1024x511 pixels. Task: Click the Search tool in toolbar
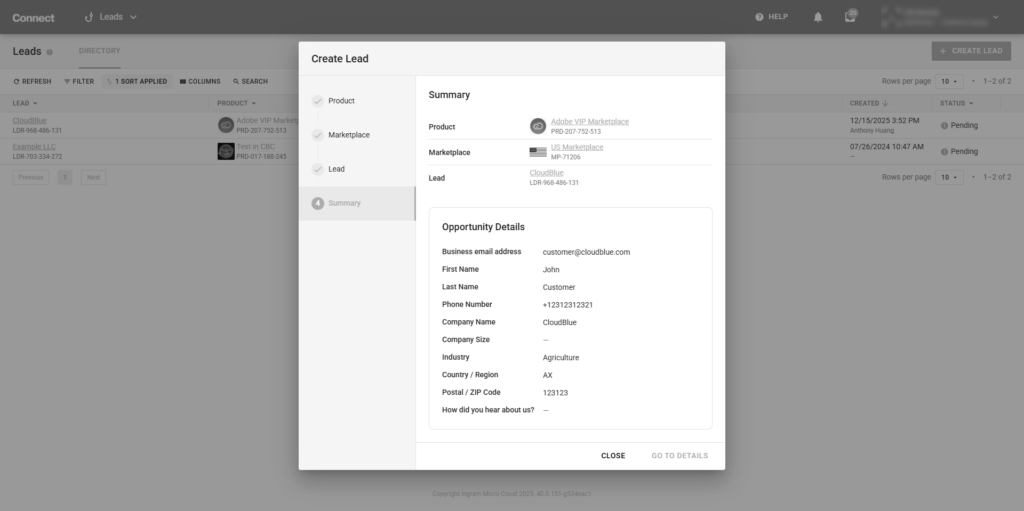tap(250, 81)
